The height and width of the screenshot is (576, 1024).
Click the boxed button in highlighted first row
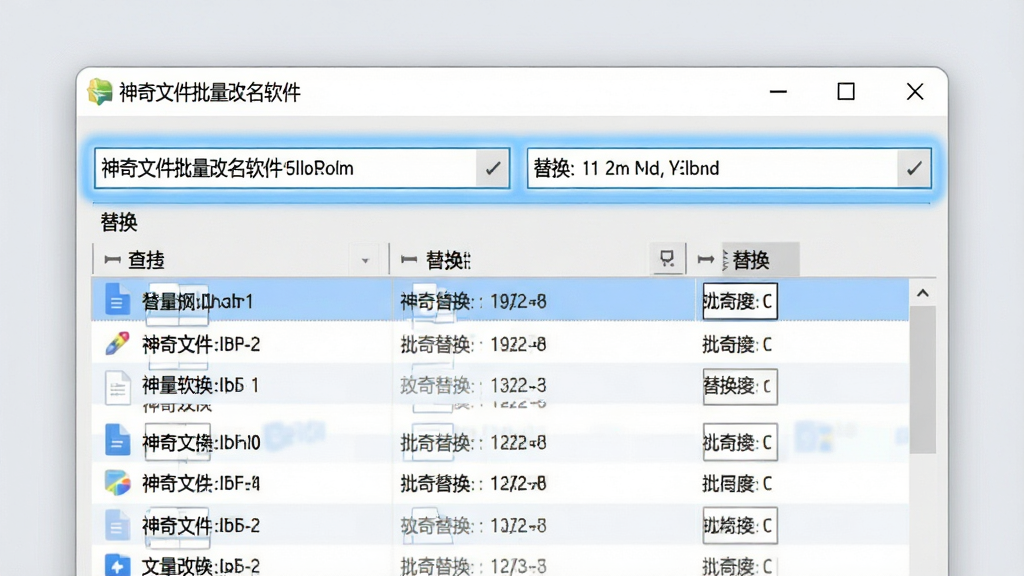coord(740,301)
